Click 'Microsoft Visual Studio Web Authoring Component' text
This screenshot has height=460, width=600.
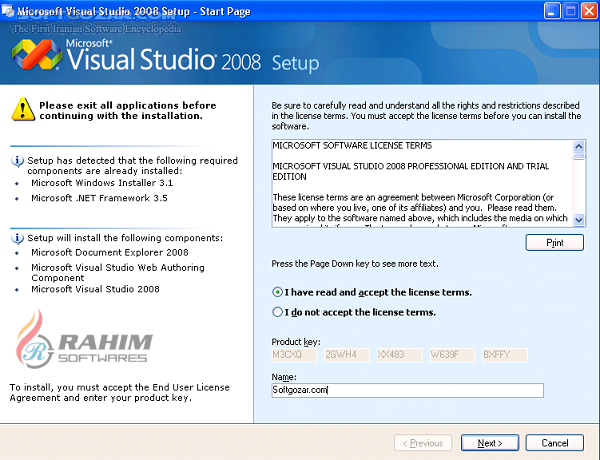118,272
